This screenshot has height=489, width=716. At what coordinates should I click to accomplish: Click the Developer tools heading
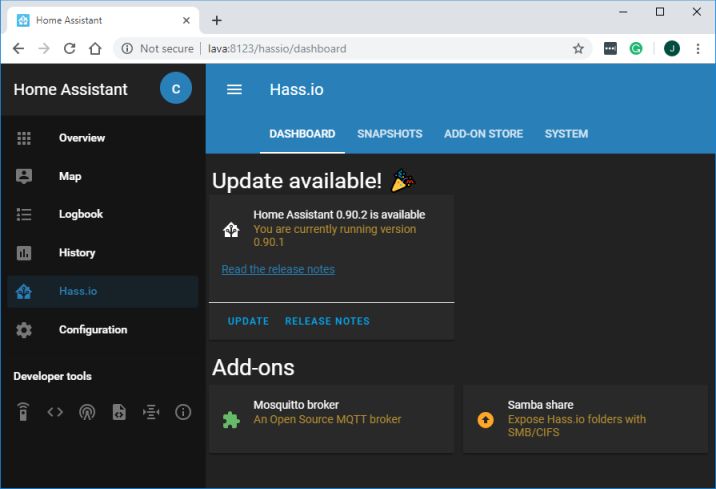53,376
